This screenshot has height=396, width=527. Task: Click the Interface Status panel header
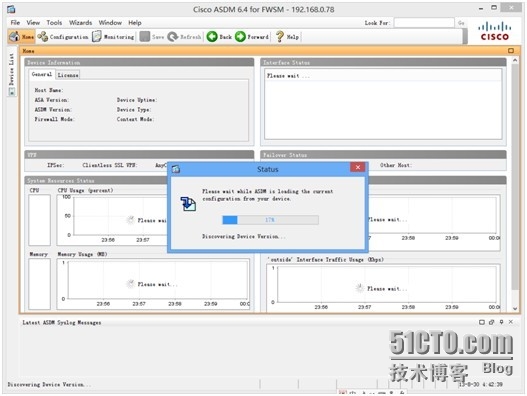click(383, 62)
